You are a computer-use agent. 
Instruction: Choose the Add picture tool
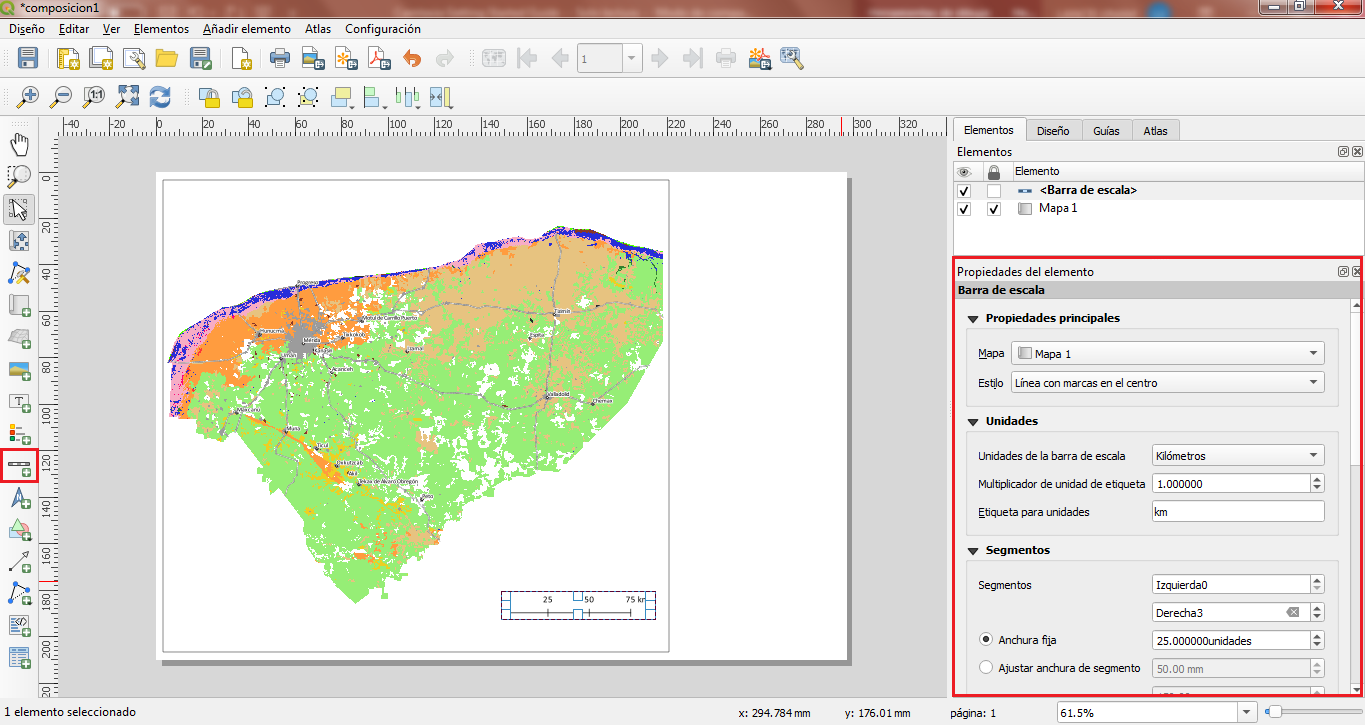(x=19, y=370)
